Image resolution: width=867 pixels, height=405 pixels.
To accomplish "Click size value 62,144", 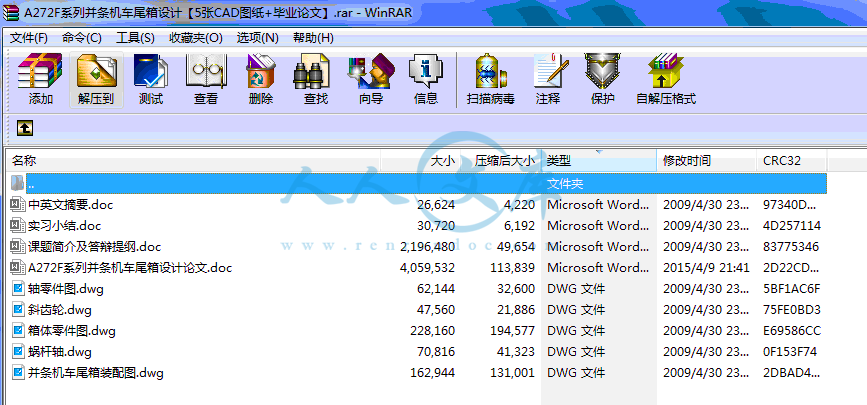I will (436, 289).
